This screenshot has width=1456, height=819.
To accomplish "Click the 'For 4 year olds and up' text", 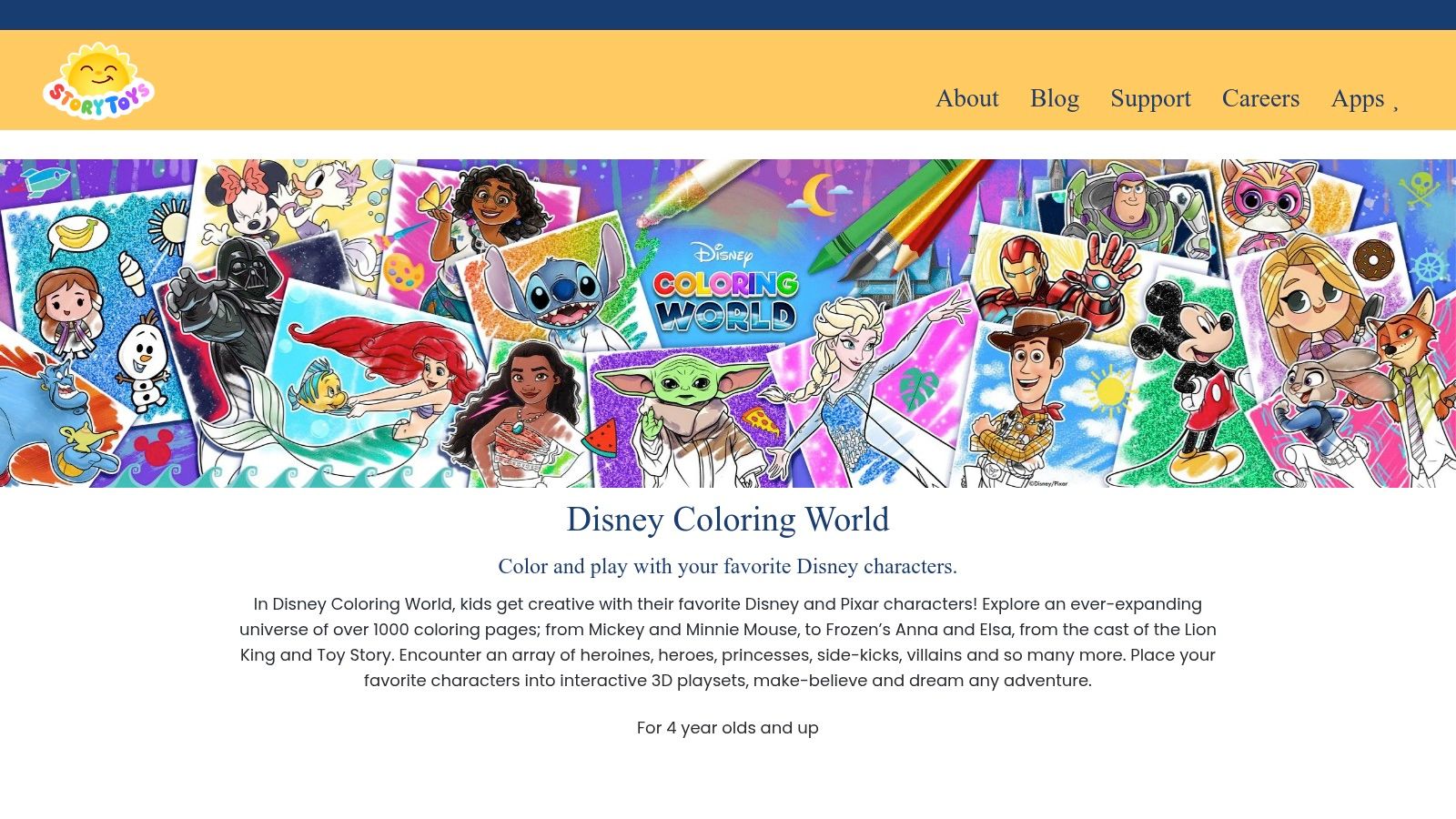I will pyautogui.click(x=728, y=728).
